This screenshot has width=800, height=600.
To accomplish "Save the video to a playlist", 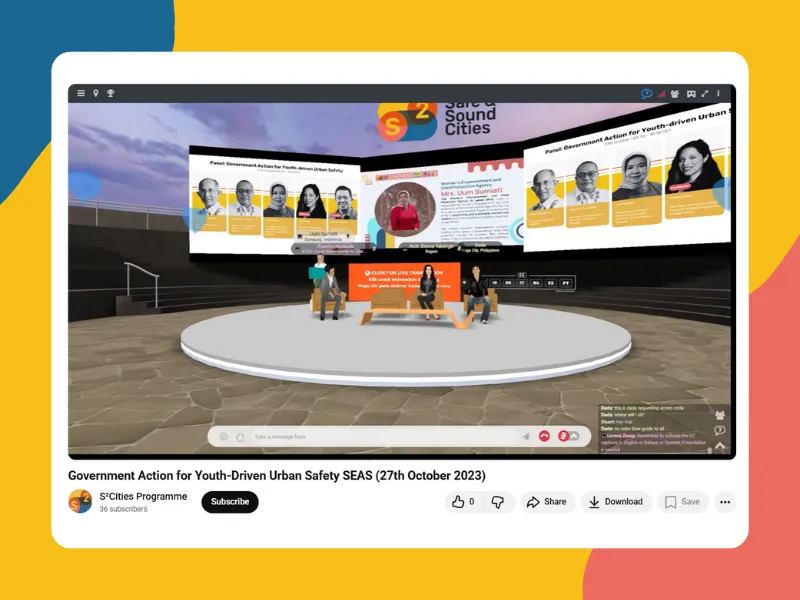I will click(683, 502).
